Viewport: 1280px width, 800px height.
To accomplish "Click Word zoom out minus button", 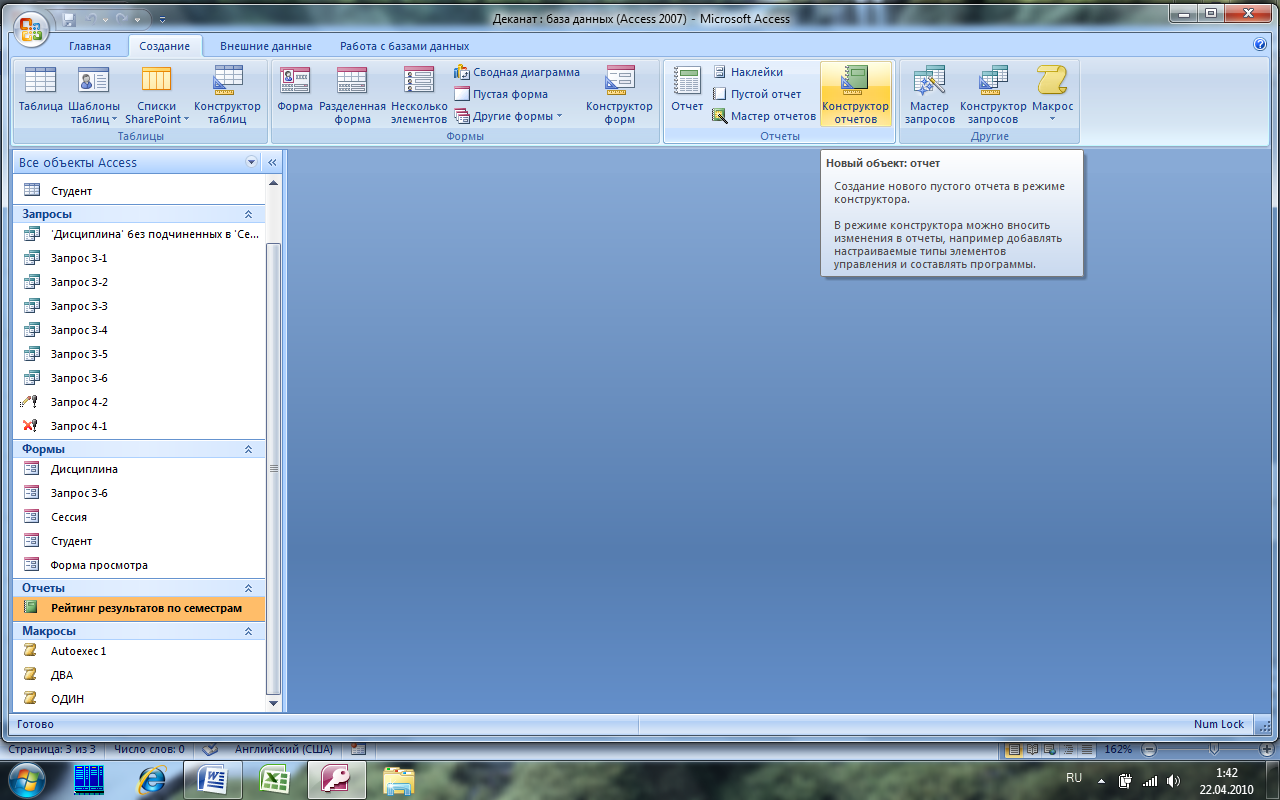I will (1149, 749).
